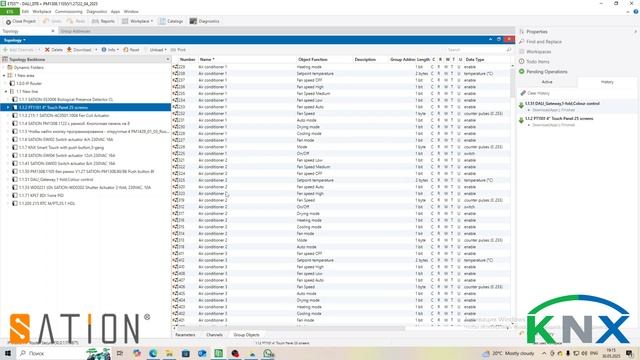Select object 238 Setpoint temperature row
Image resolution: width=640 pixels, height=360 pixels.
[341, 74]
